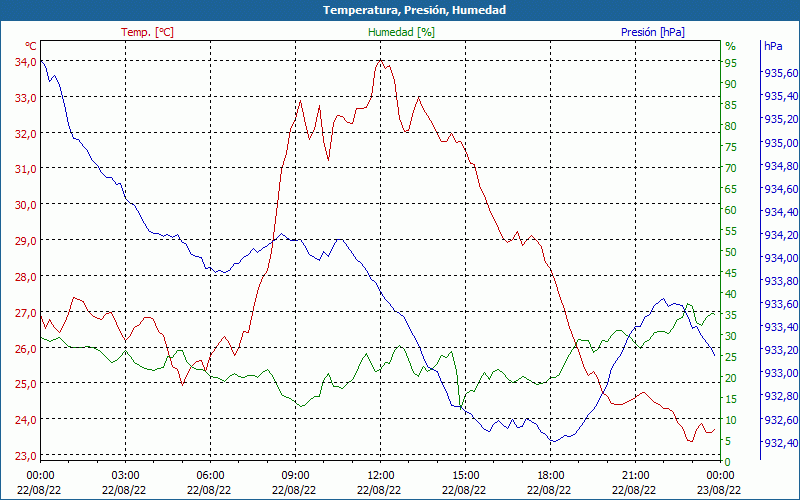Click pressure axis value "935,60"
This screenshot has width=800, height=500.
click(781, 73)
